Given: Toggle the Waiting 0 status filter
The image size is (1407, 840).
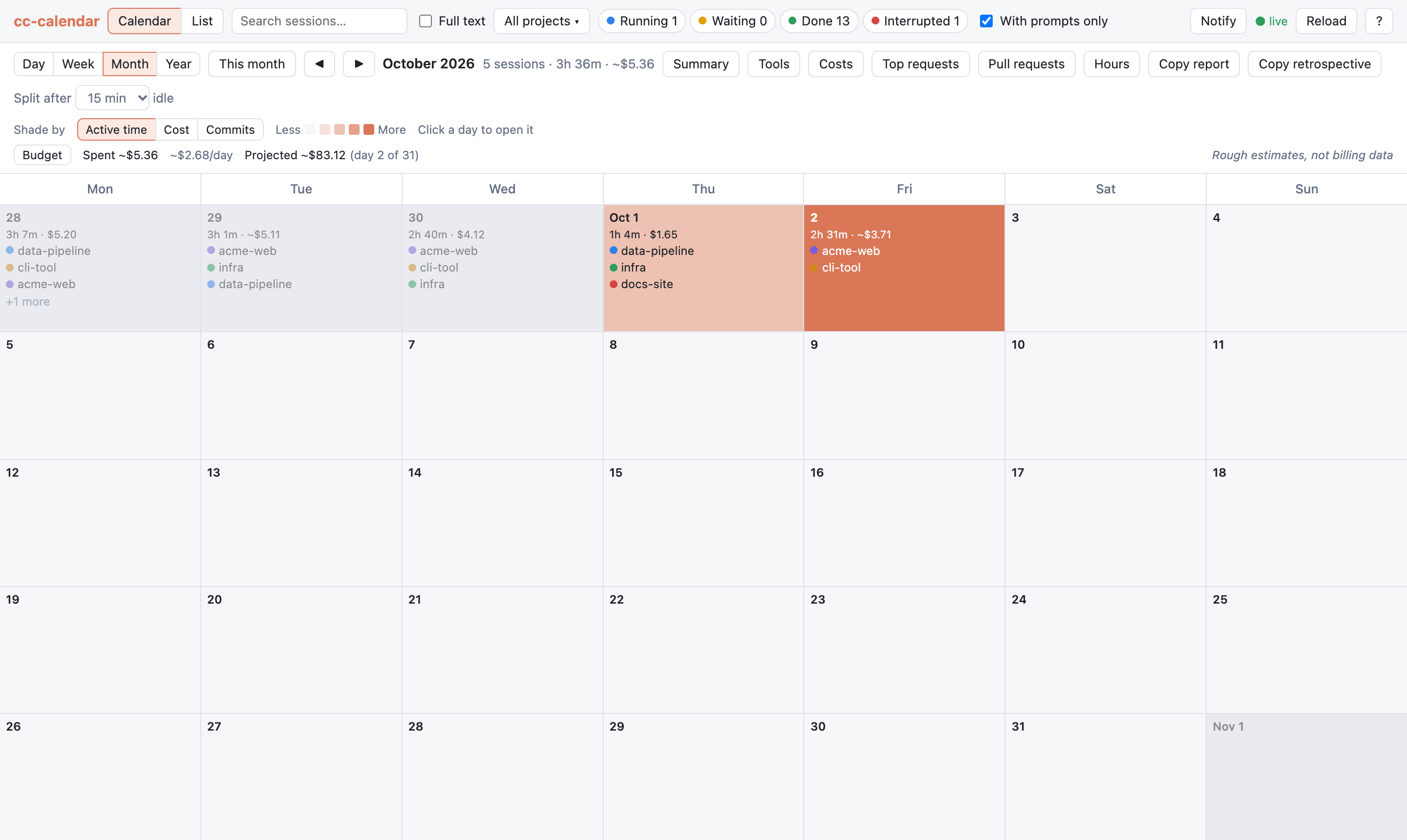Looking at the screenshot, I should coord(732,21).
